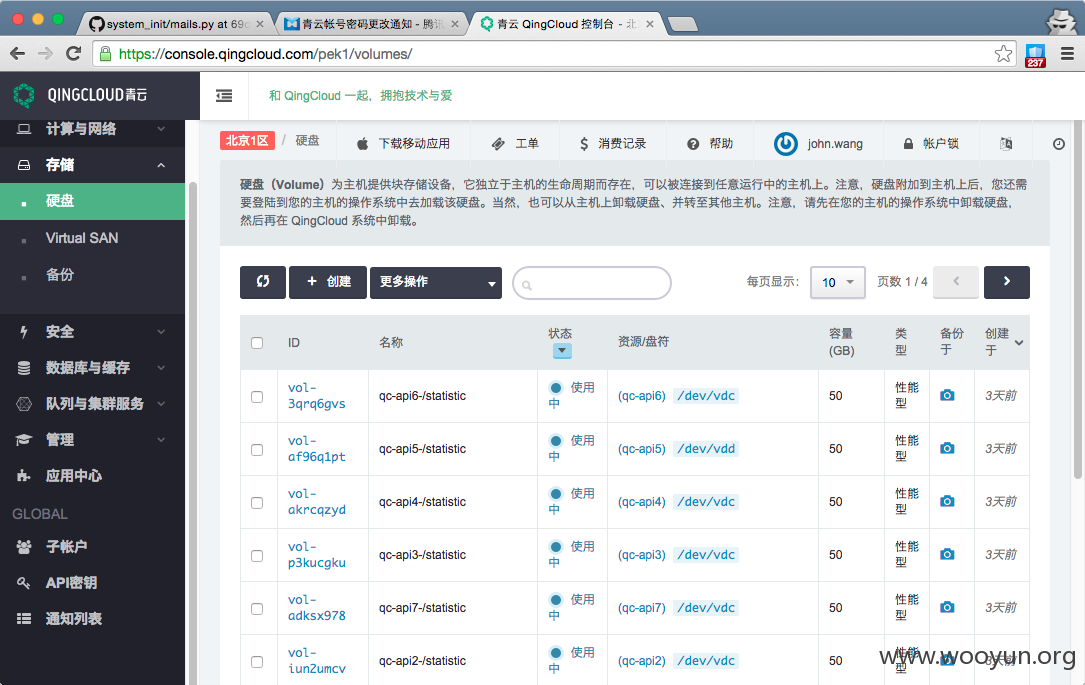Click the browser extension shield icon
This screenshot has width=1085, height=685.
pyautogui.click(x=1035, y=55)
